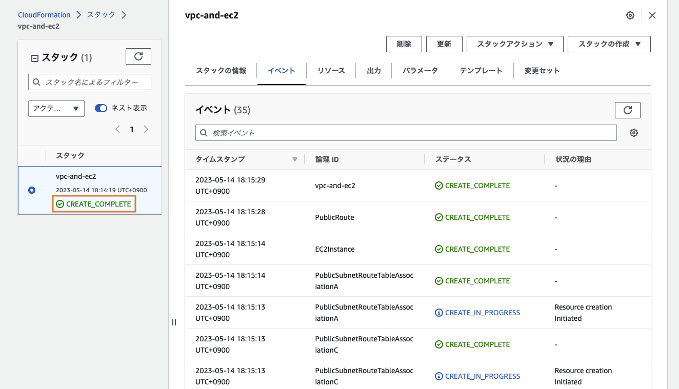Screen dimensions: 679x389
Task: Click the stack's CREATE_COMPLETE status in sidebar
Action: point(94,204)
